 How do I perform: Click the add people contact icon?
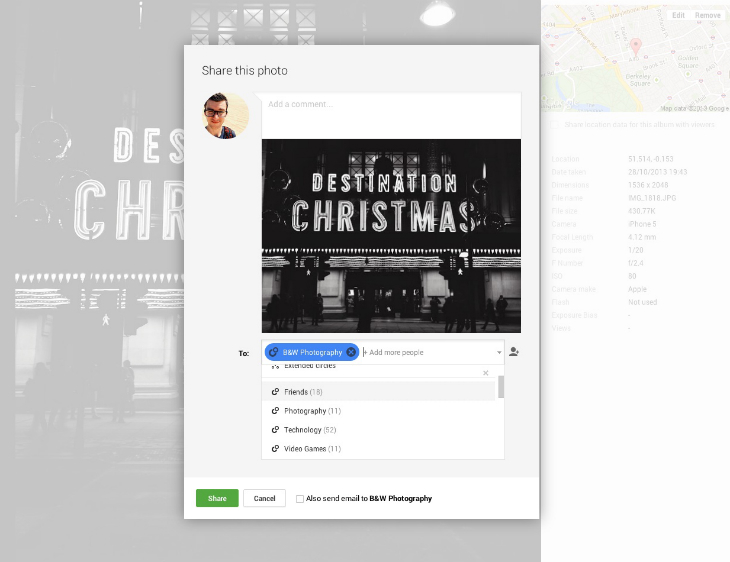514,352
